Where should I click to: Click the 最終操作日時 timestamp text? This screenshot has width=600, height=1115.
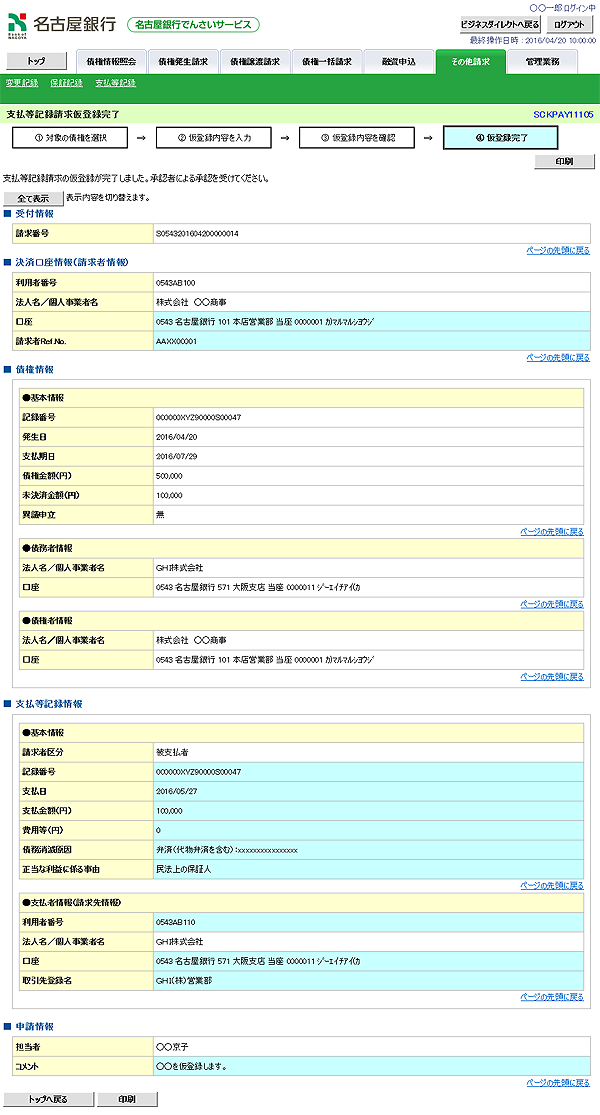532,41
